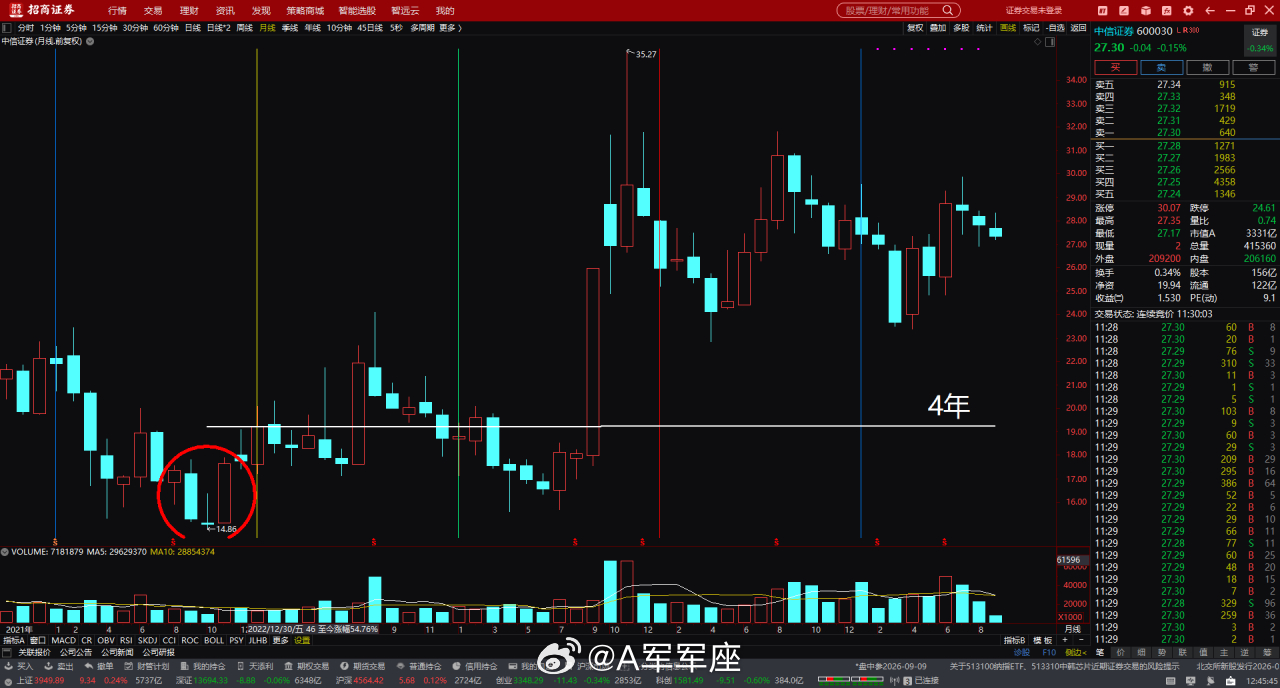Open the 资讯 menu
1280x688 pixels.
[225, 10]
